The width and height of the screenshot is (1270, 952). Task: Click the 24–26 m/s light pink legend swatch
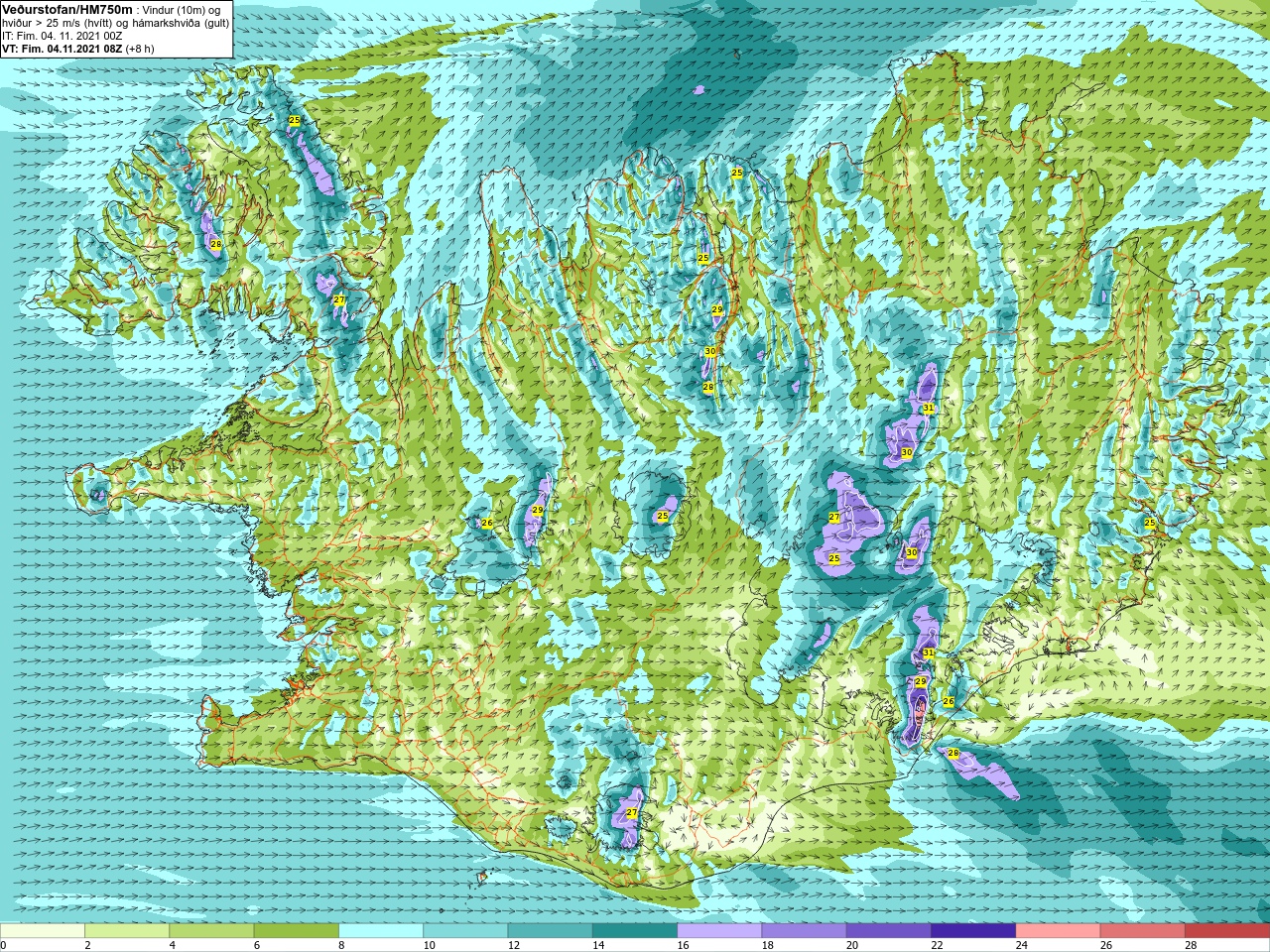(x=1058, y=931)
